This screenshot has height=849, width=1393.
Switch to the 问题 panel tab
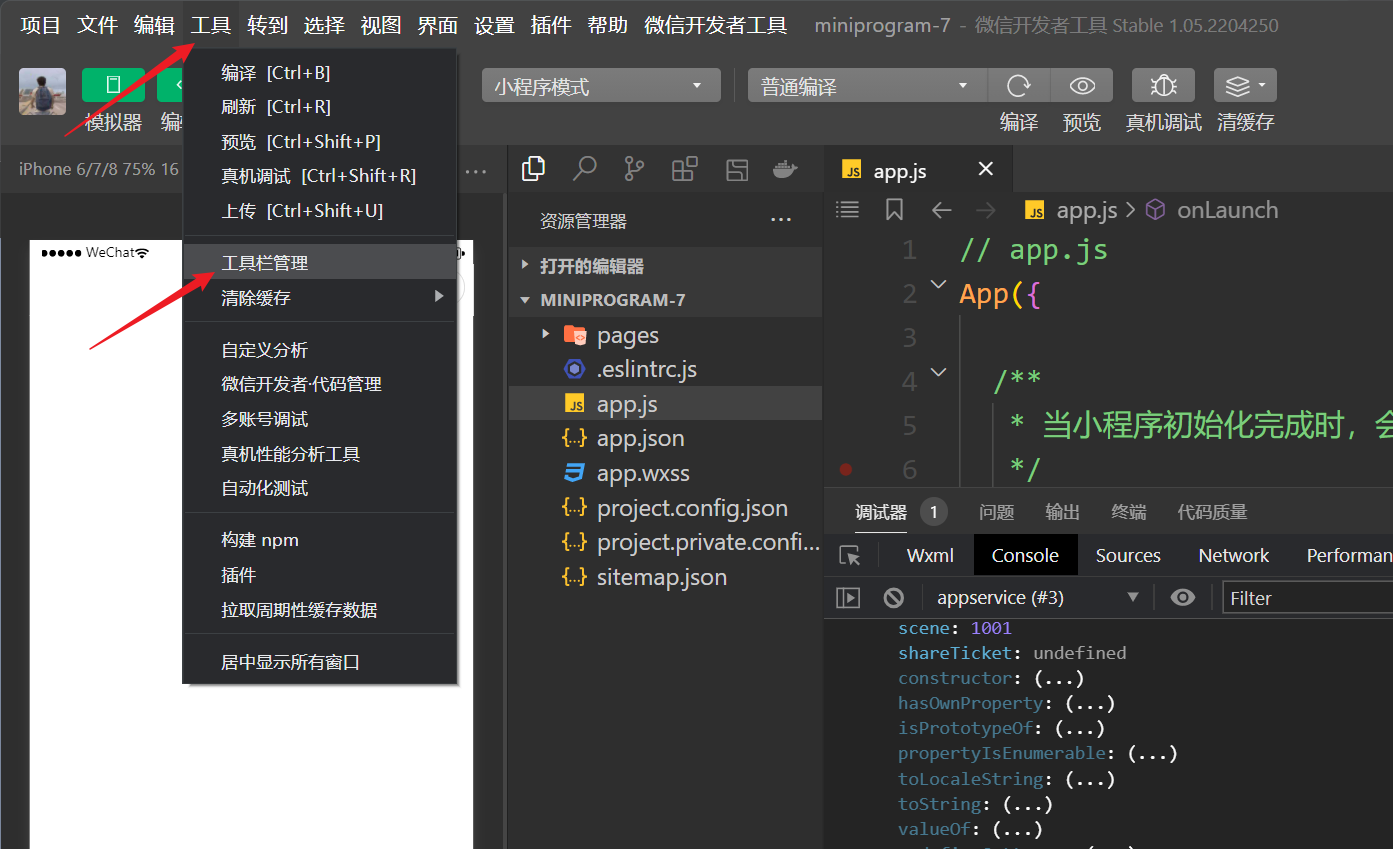tap(996, 512)
